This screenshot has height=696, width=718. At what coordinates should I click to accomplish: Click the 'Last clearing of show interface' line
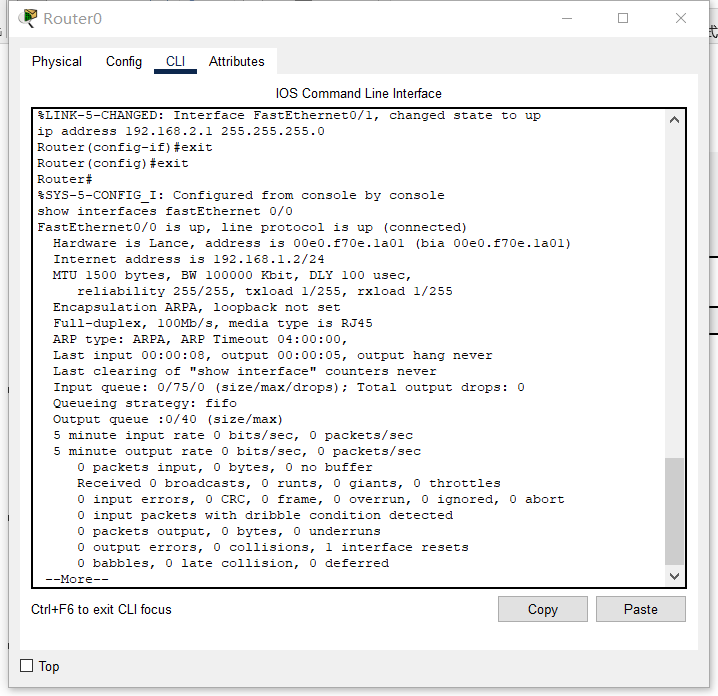click(245, 371)
